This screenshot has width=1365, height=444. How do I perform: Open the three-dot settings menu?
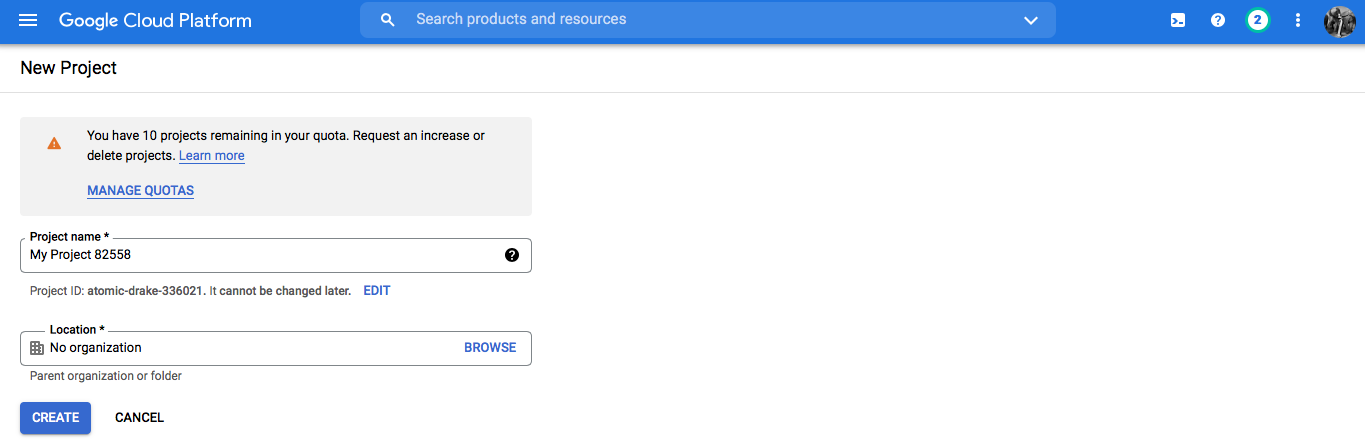point(1298,20)
